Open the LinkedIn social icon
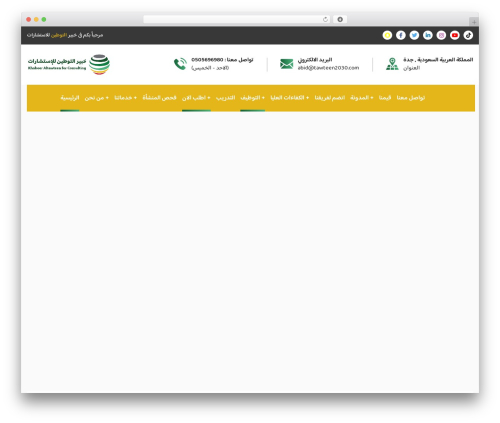The width and height of the screenshot is (500, 423). [x=428, y=35]
